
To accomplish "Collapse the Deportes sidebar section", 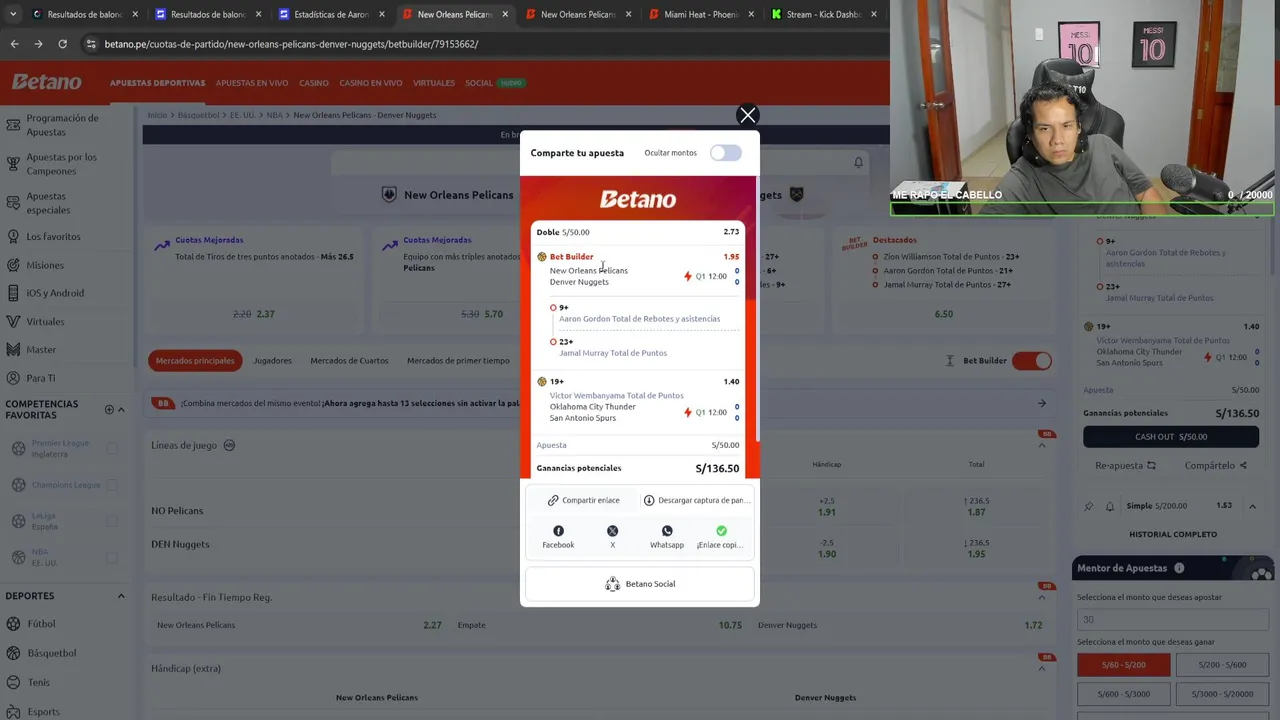I will coord(121,596).
